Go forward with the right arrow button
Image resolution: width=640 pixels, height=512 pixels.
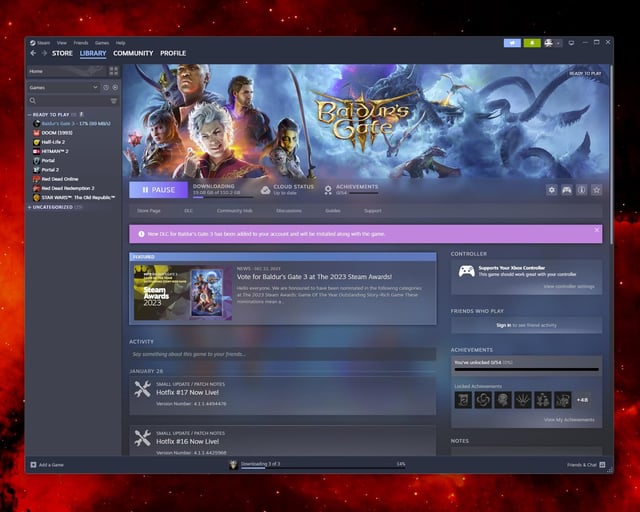pos(44,53)
